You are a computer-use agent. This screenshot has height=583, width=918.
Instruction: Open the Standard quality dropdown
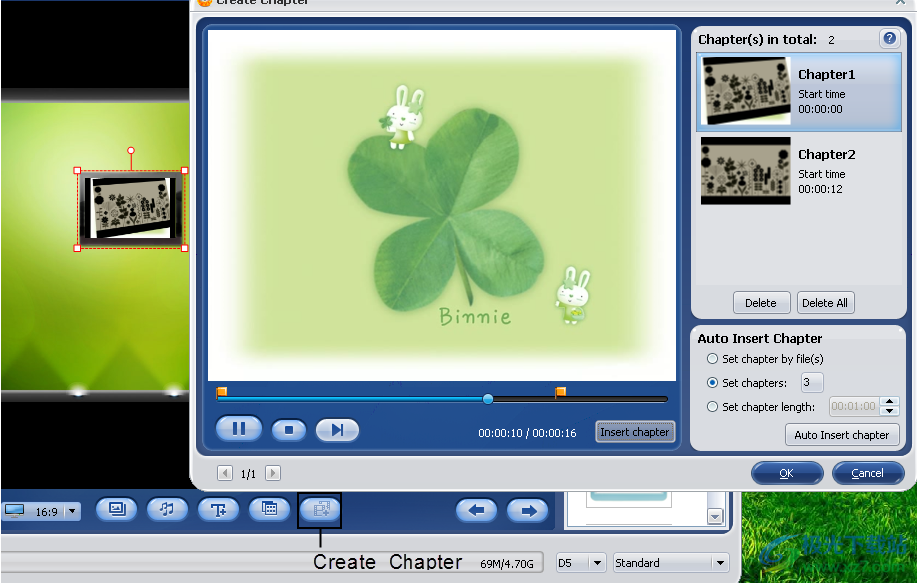[x=720, y=563]
